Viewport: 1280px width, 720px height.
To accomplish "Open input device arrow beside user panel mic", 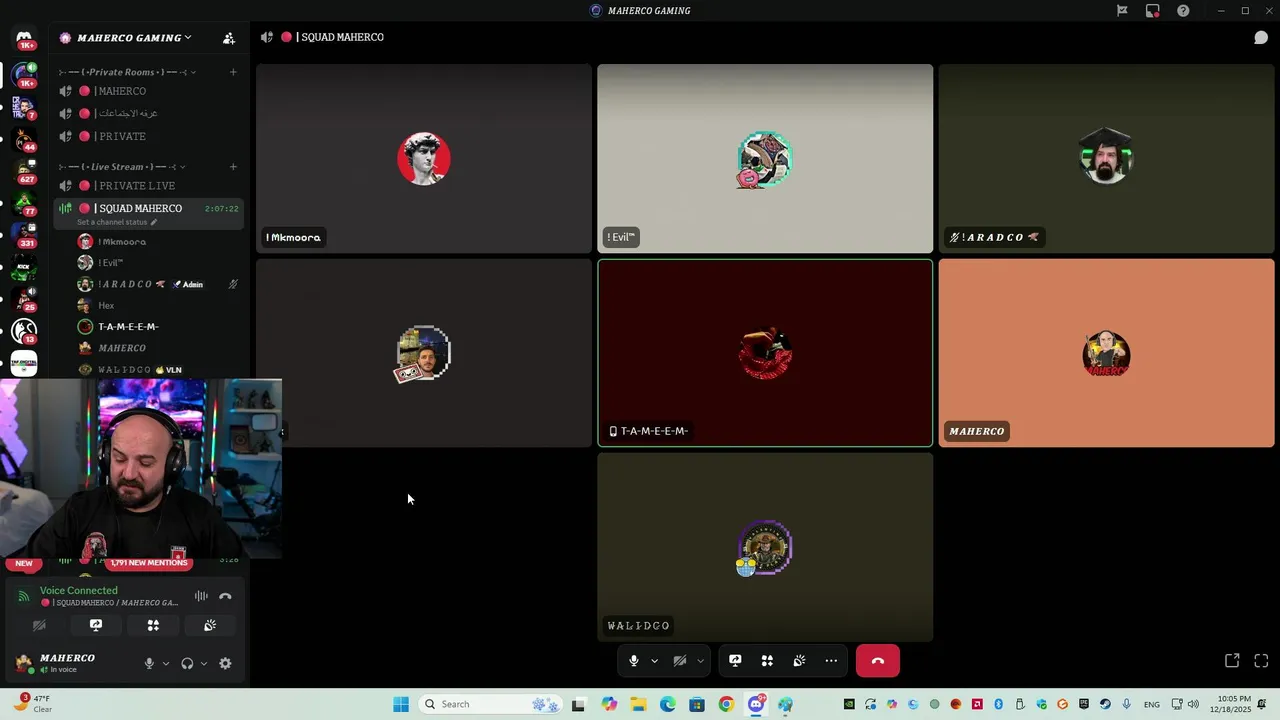I will click(166, 663).
